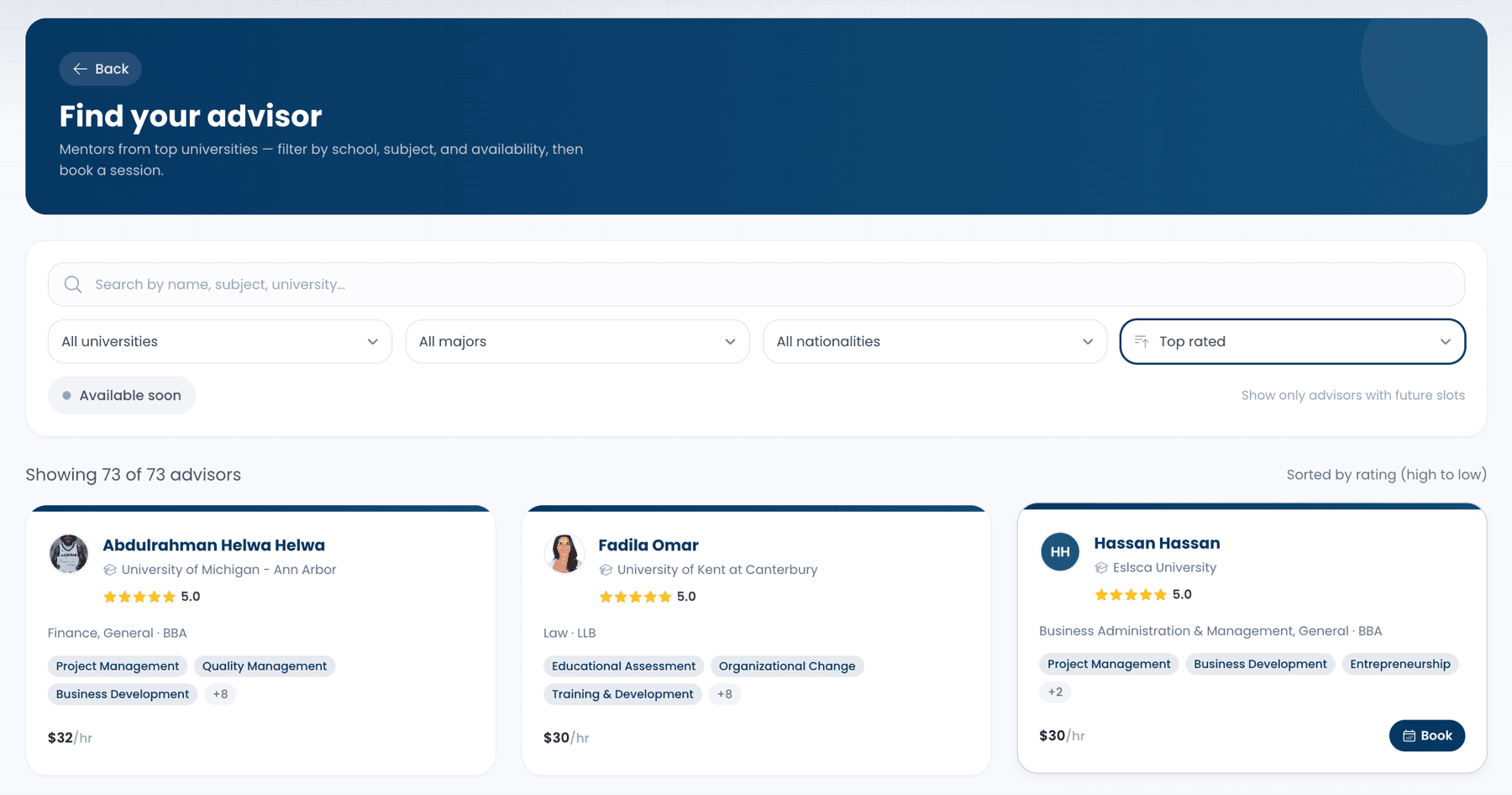The width and height of the screenshot is (1512, 795).
Task: Expand +8 tags on Fadila Omar's card
Action: tap(724, 694)
